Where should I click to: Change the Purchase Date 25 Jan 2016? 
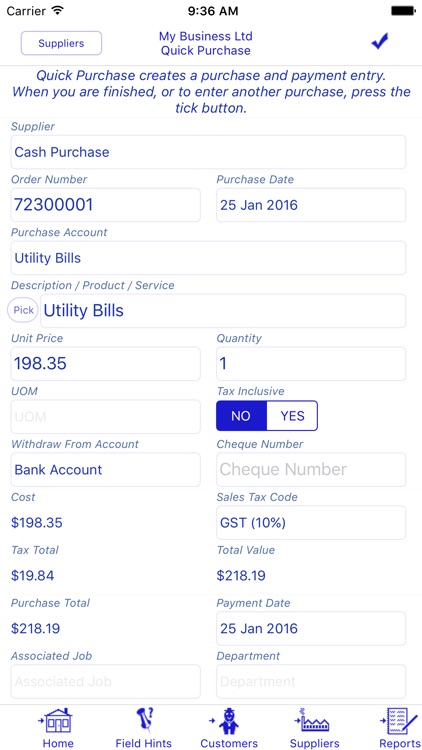[311, 205]
